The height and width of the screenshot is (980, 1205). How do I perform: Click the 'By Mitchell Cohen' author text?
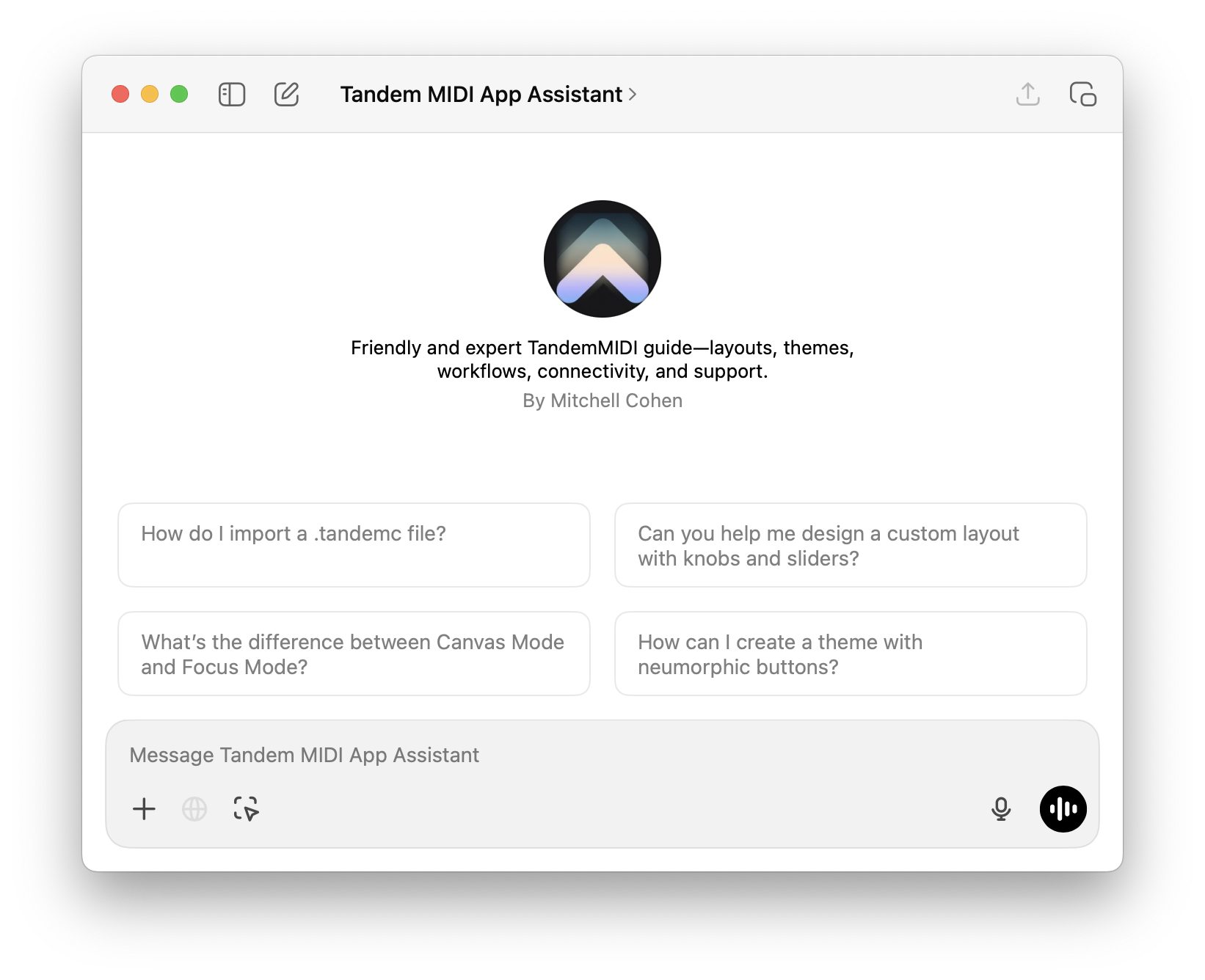tap(602, 401)
